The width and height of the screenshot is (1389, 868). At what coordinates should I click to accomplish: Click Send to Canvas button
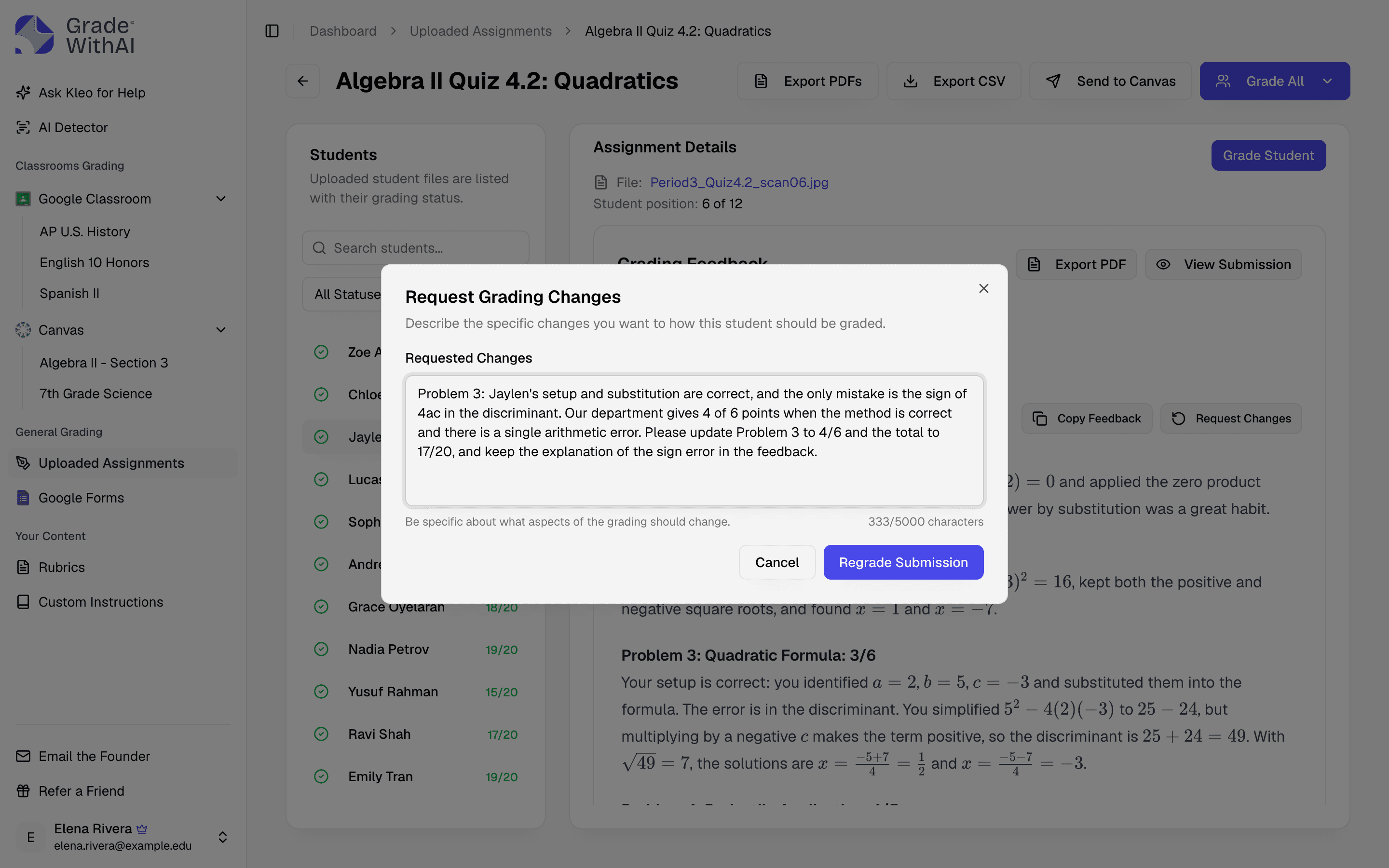click(1111, 81)
